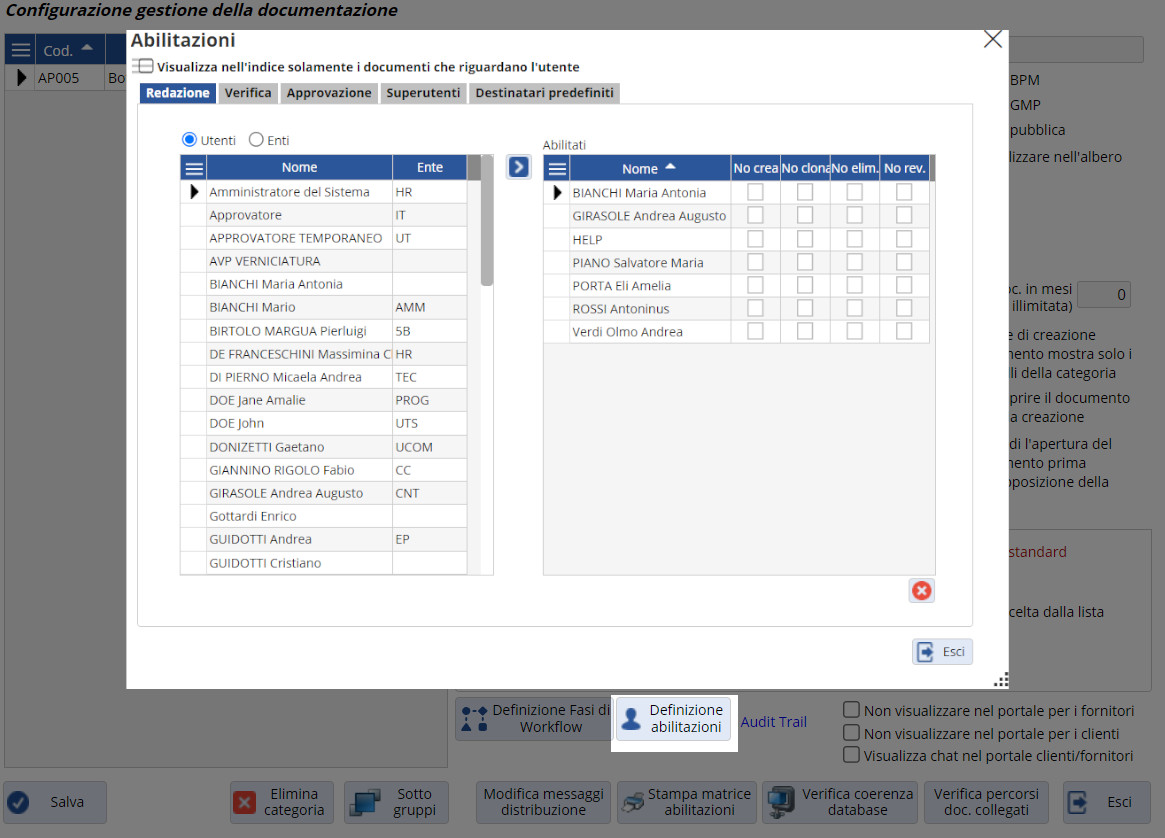Switch to the Verifica tab
The height and width of the screenshot is (838, 1165).
click(x=247, y=93)
